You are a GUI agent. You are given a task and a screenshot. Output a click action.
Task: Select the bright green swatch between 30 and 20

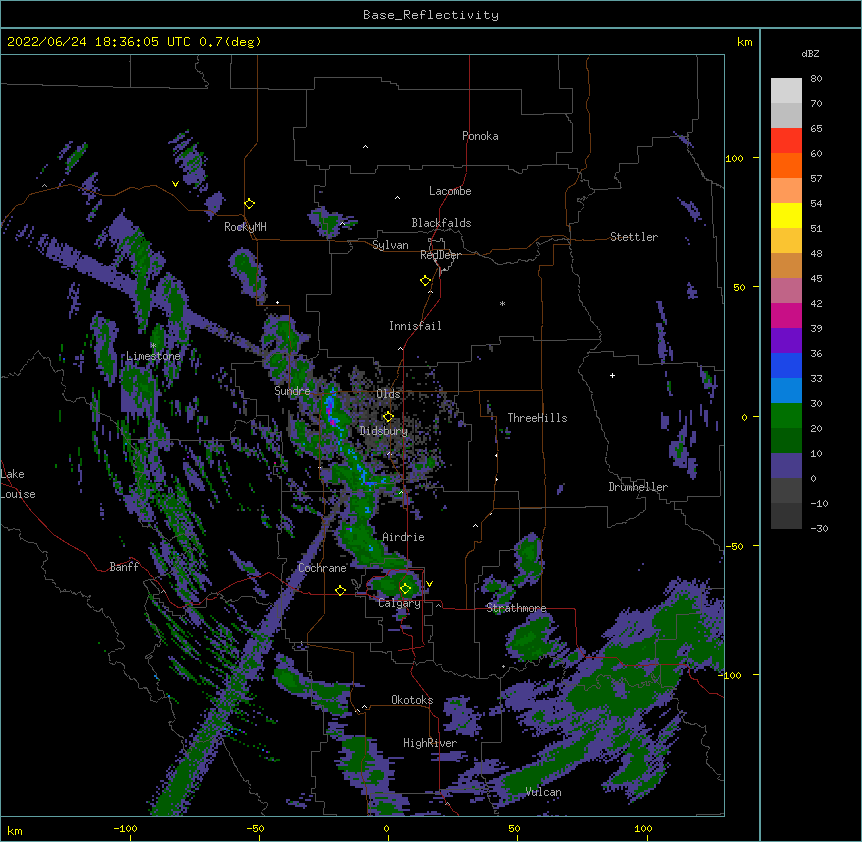point(786,416)
